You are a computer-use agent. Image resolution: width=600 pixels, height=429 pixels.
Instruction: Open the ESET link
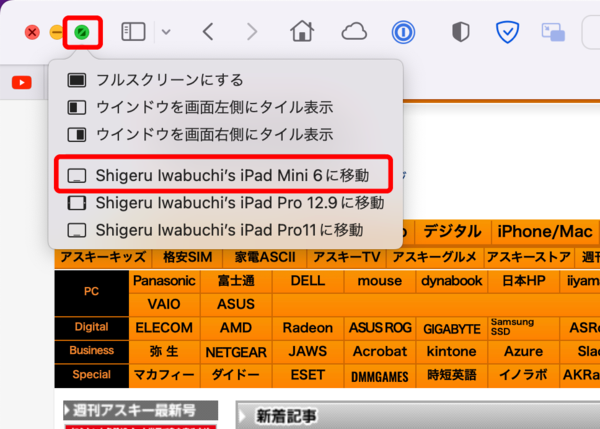coord(308,376)
